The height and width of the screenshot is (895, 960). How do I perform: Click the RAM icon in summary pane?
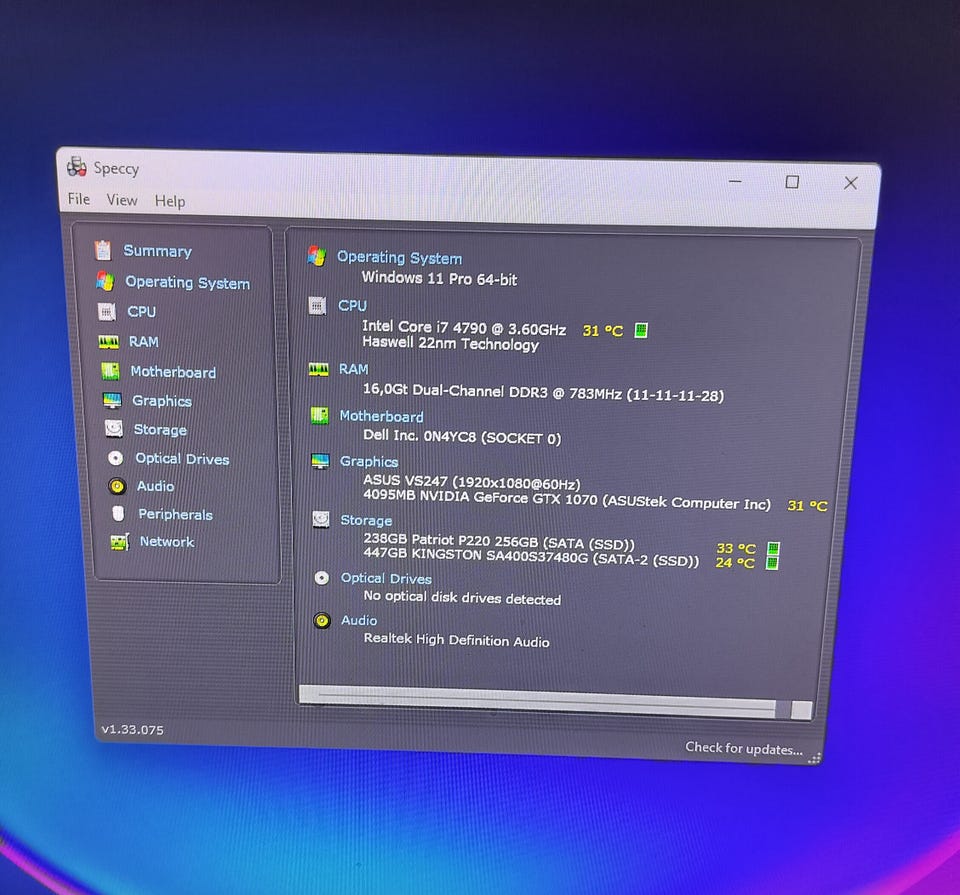[x=318, y=369]
